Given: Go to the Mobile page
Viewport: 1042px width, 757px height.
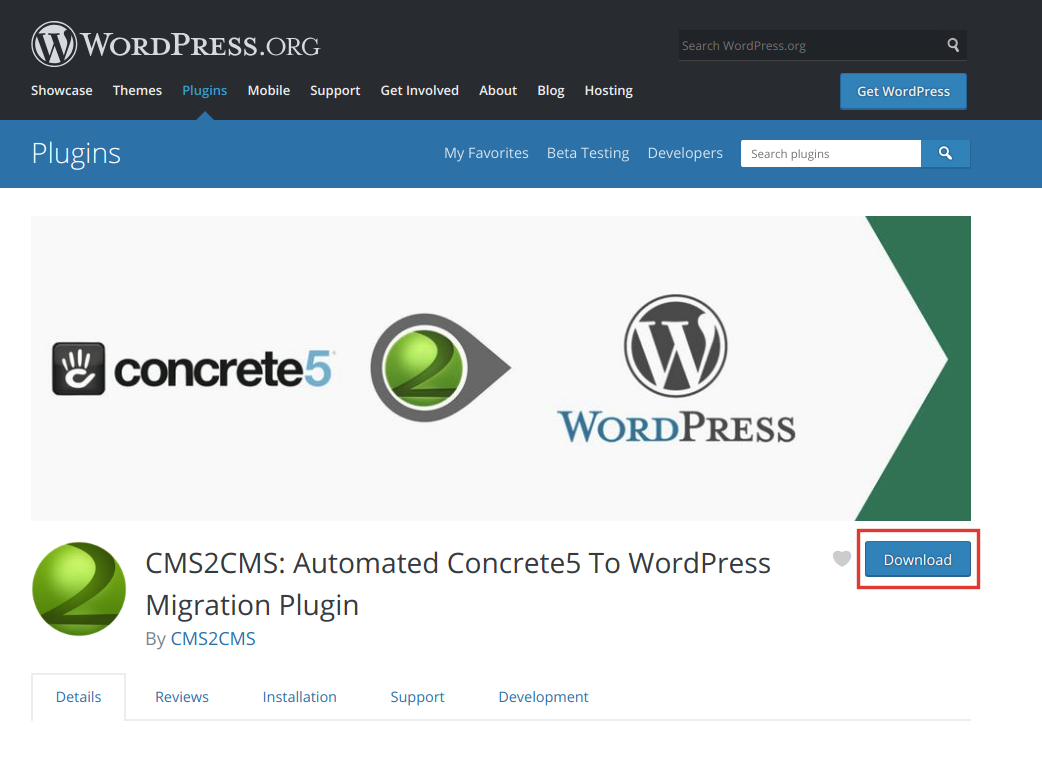Looking at the screenshot, I should click(268, 90).
